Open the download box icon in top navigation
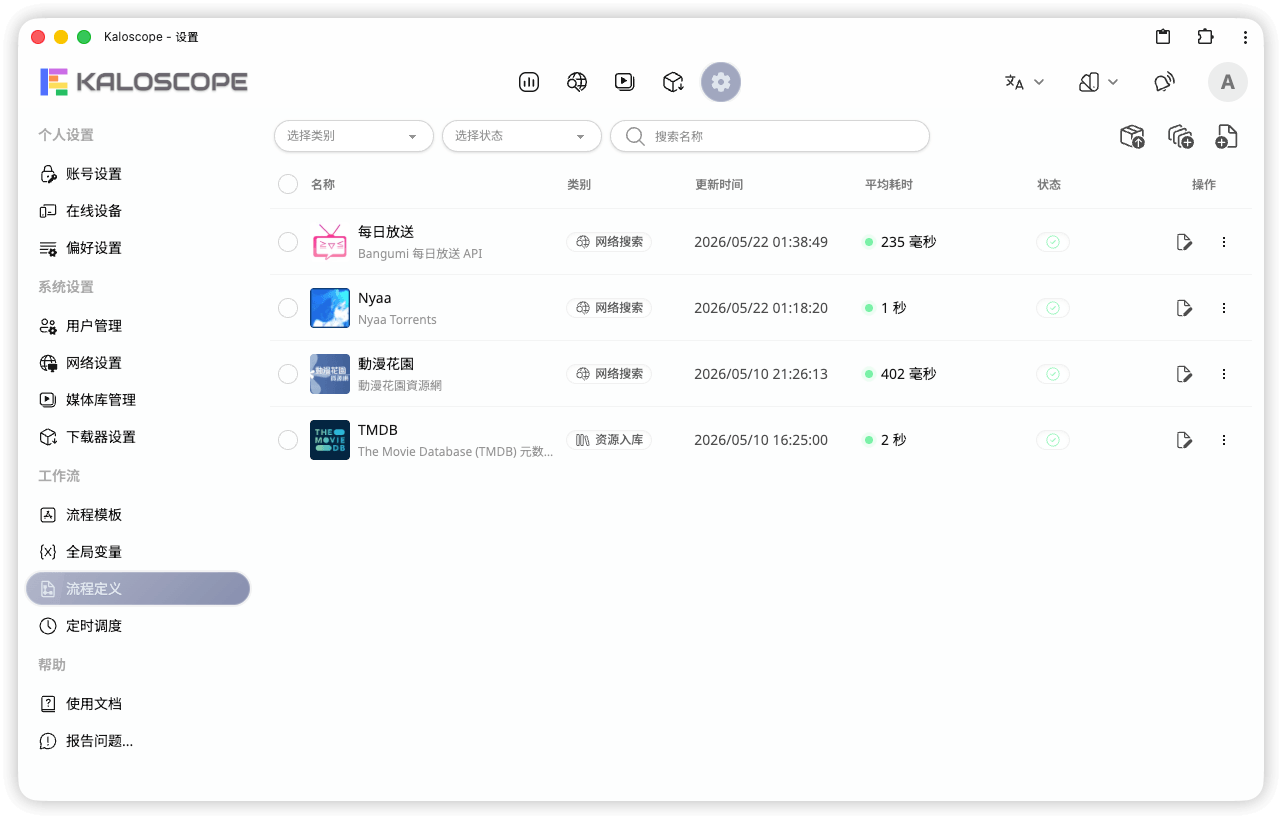Viewport: 1282px width, 819px height. coord(673,82)
